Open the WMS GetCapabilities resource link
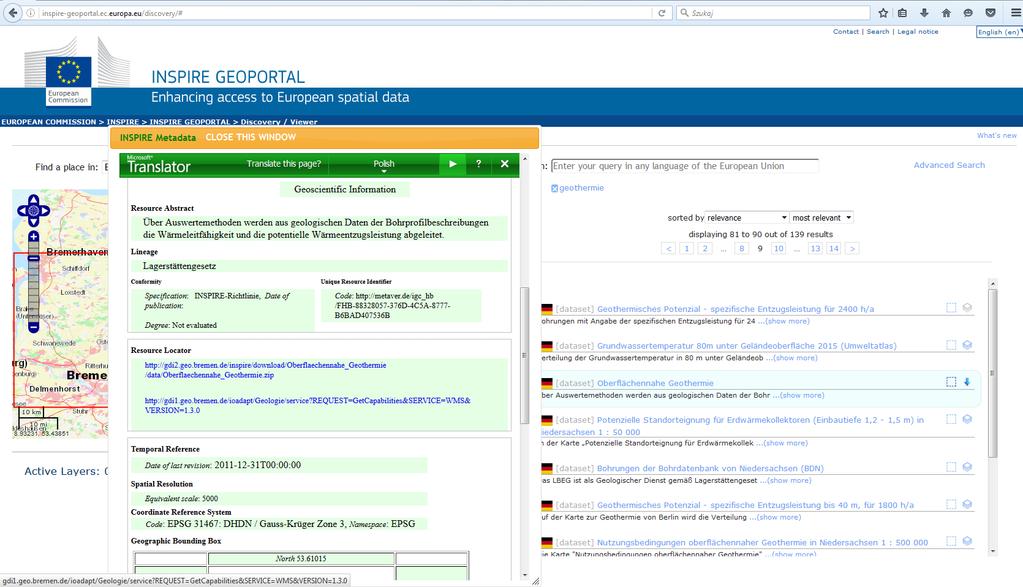Viewport: 1023px width, 587px height. (307, 405)
